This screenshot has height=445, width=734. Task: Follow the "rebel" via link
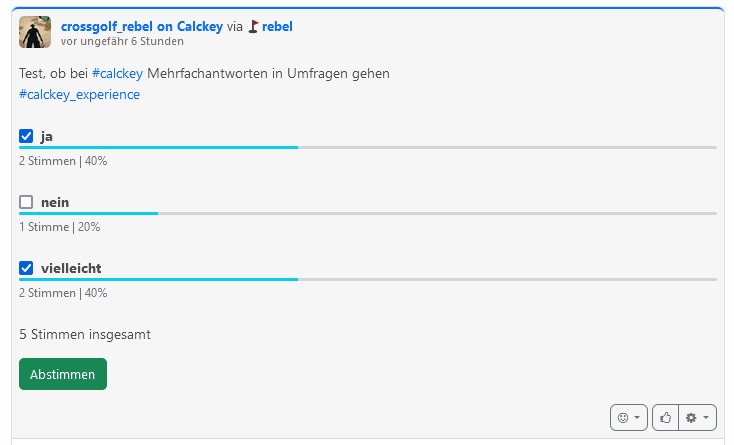click(277, 27)
